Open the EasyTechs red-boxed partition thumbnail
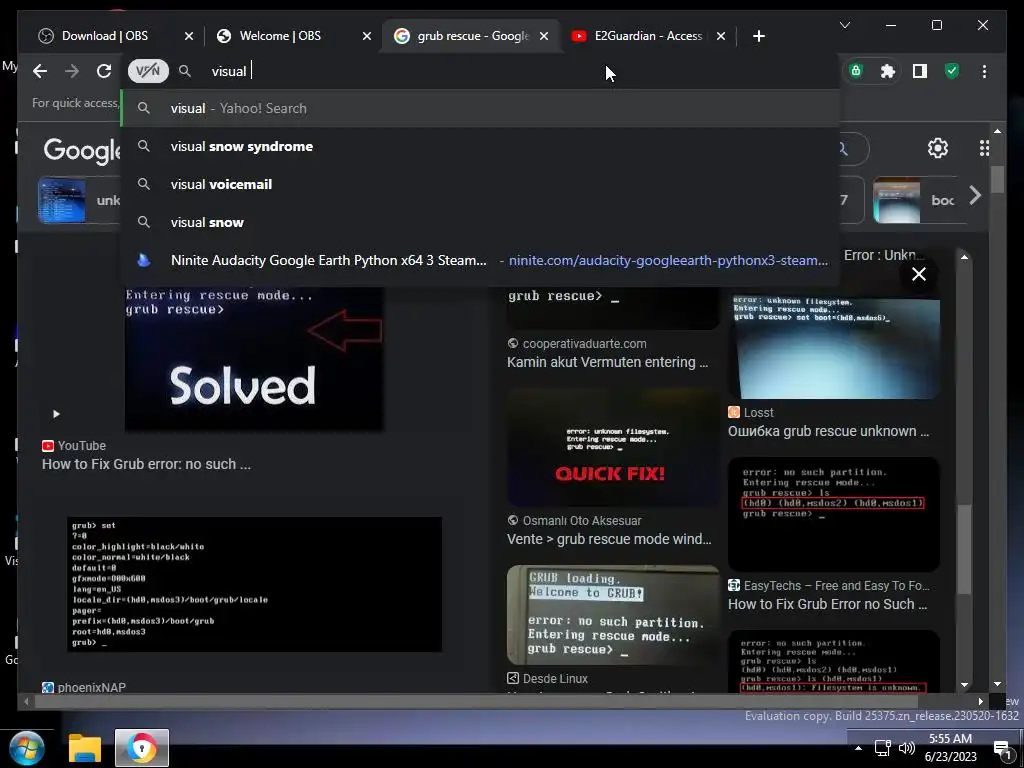Screen dimensions: 1024x768 [834, 515]
